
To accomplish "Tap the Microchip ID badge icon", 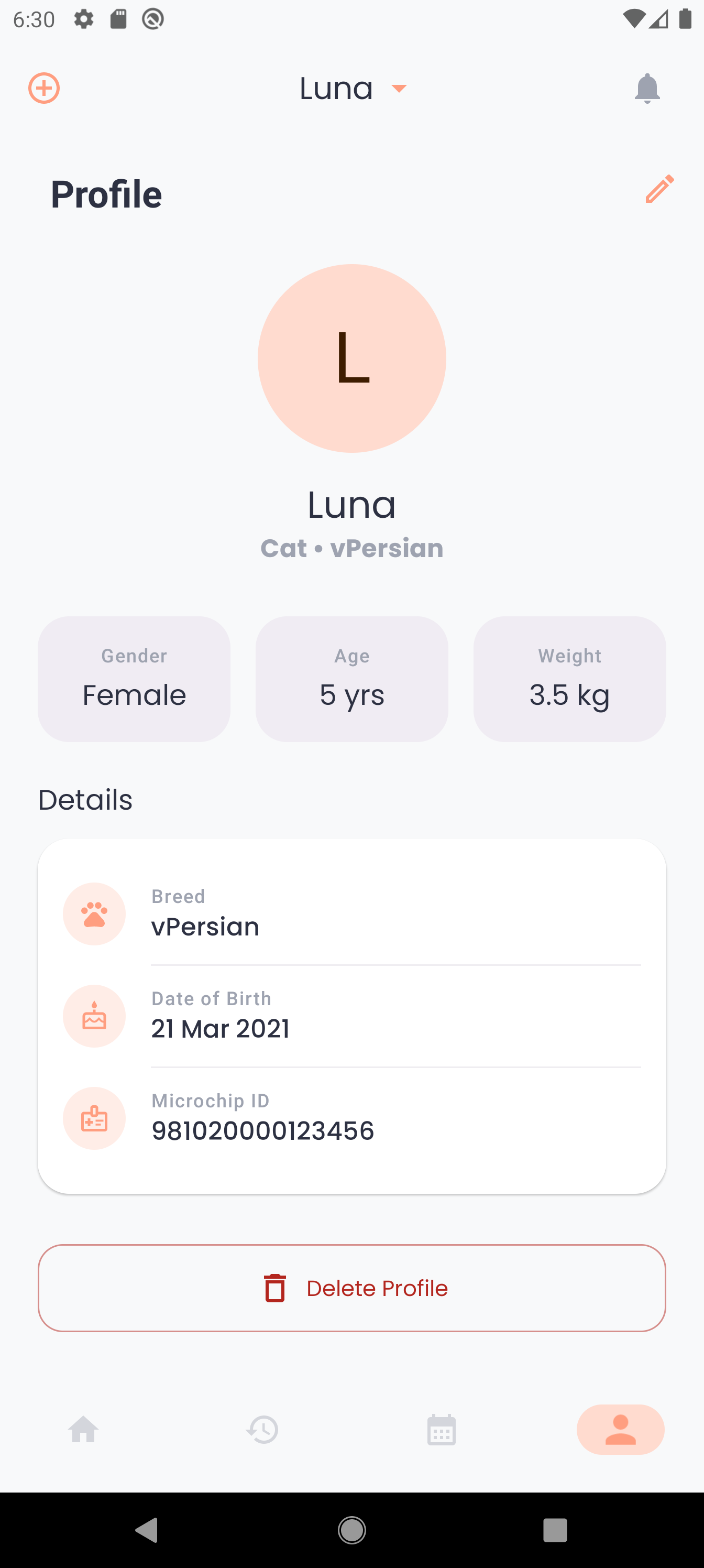I will [x=94, y=1118].
